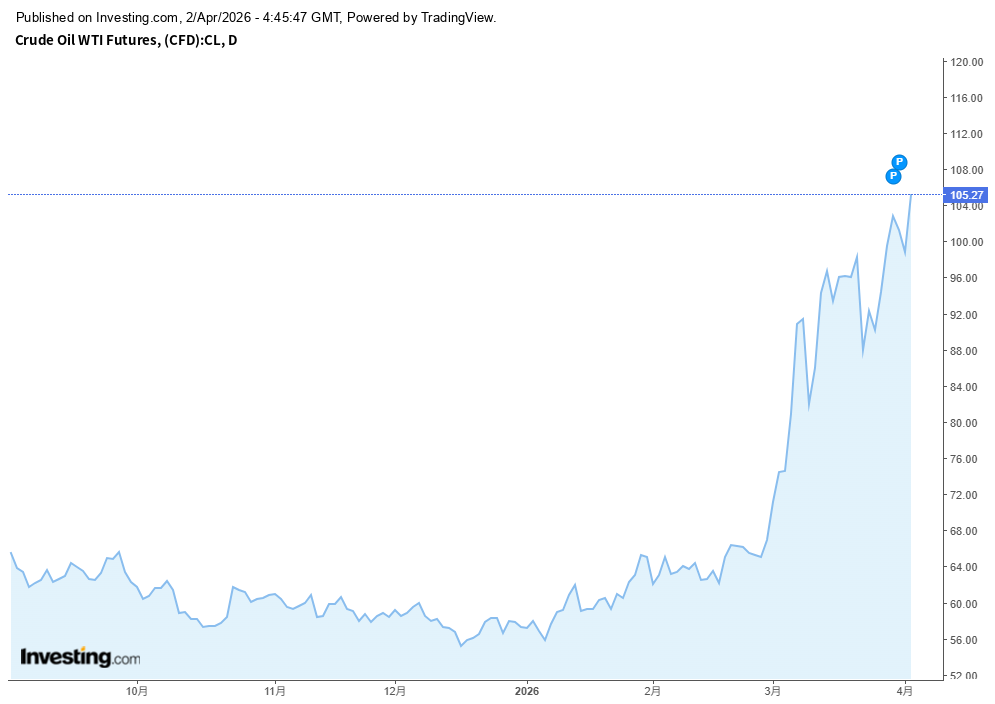This screenshot has height=704, width=995.
Task: Click the 68.00 price axis label
Action: click(966, 531)
